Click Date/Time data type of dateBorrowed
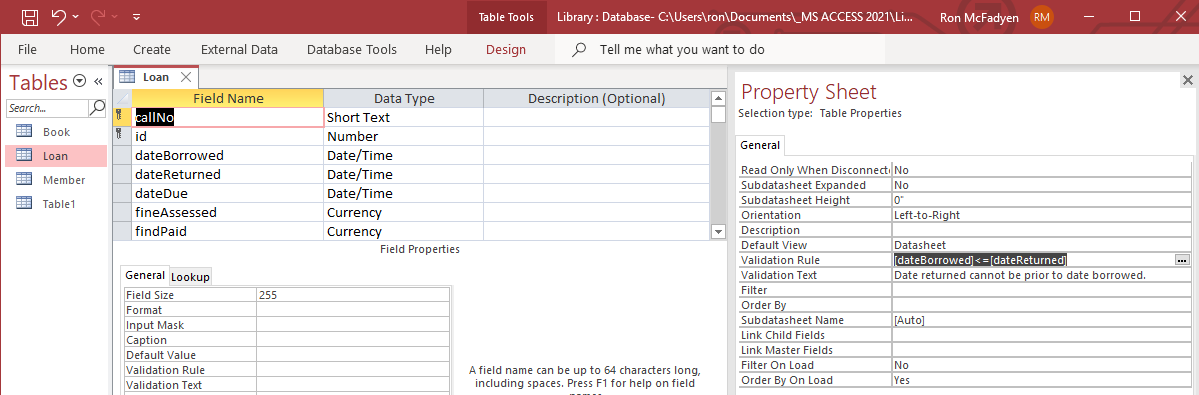Viewport: 1199px width, 395px height. tap(404, 156)
